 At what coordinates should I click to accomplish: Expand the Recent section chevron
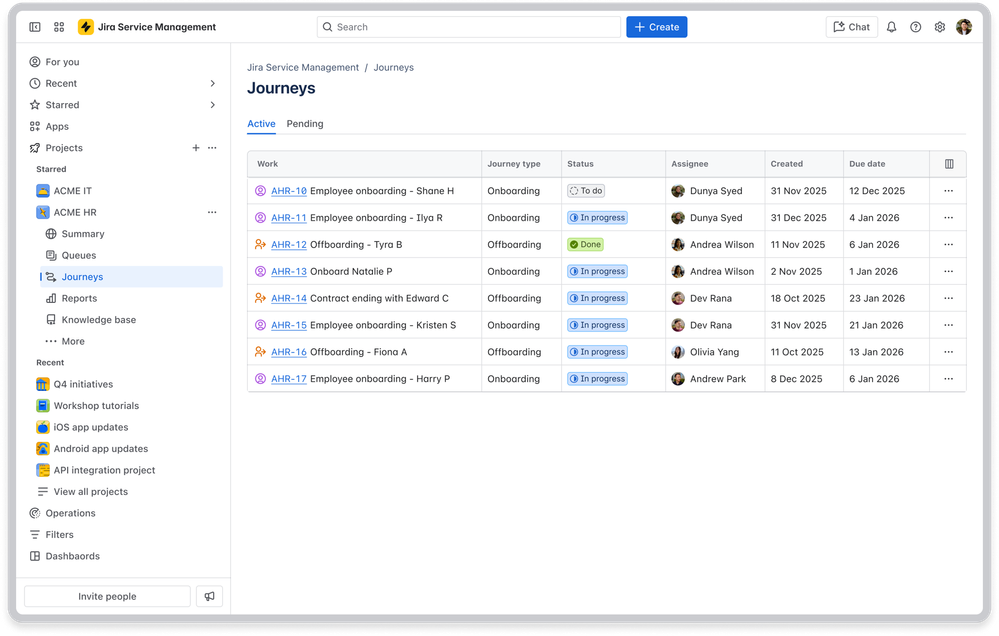(x=213, y=83)
